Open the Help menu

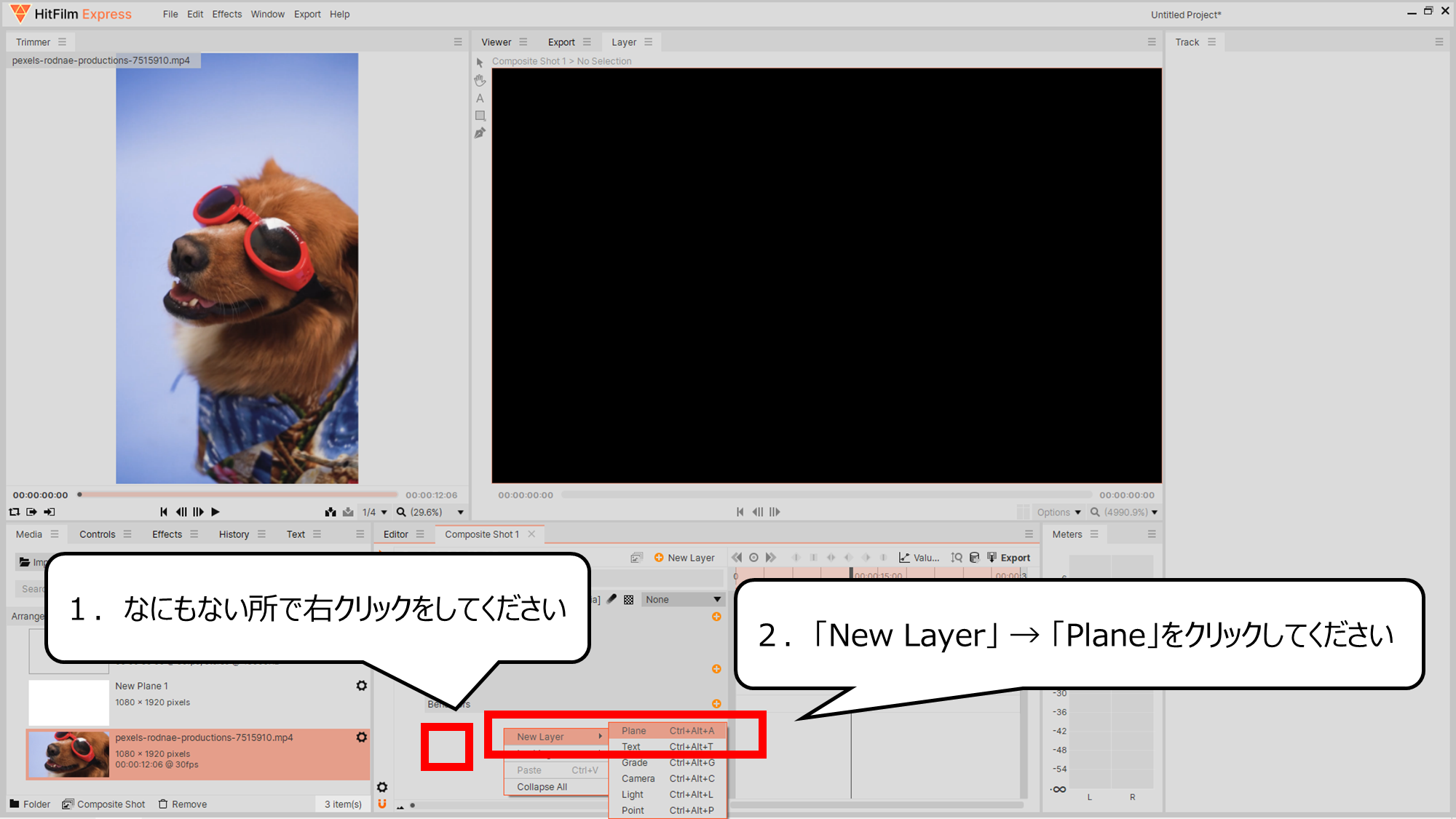339,14
